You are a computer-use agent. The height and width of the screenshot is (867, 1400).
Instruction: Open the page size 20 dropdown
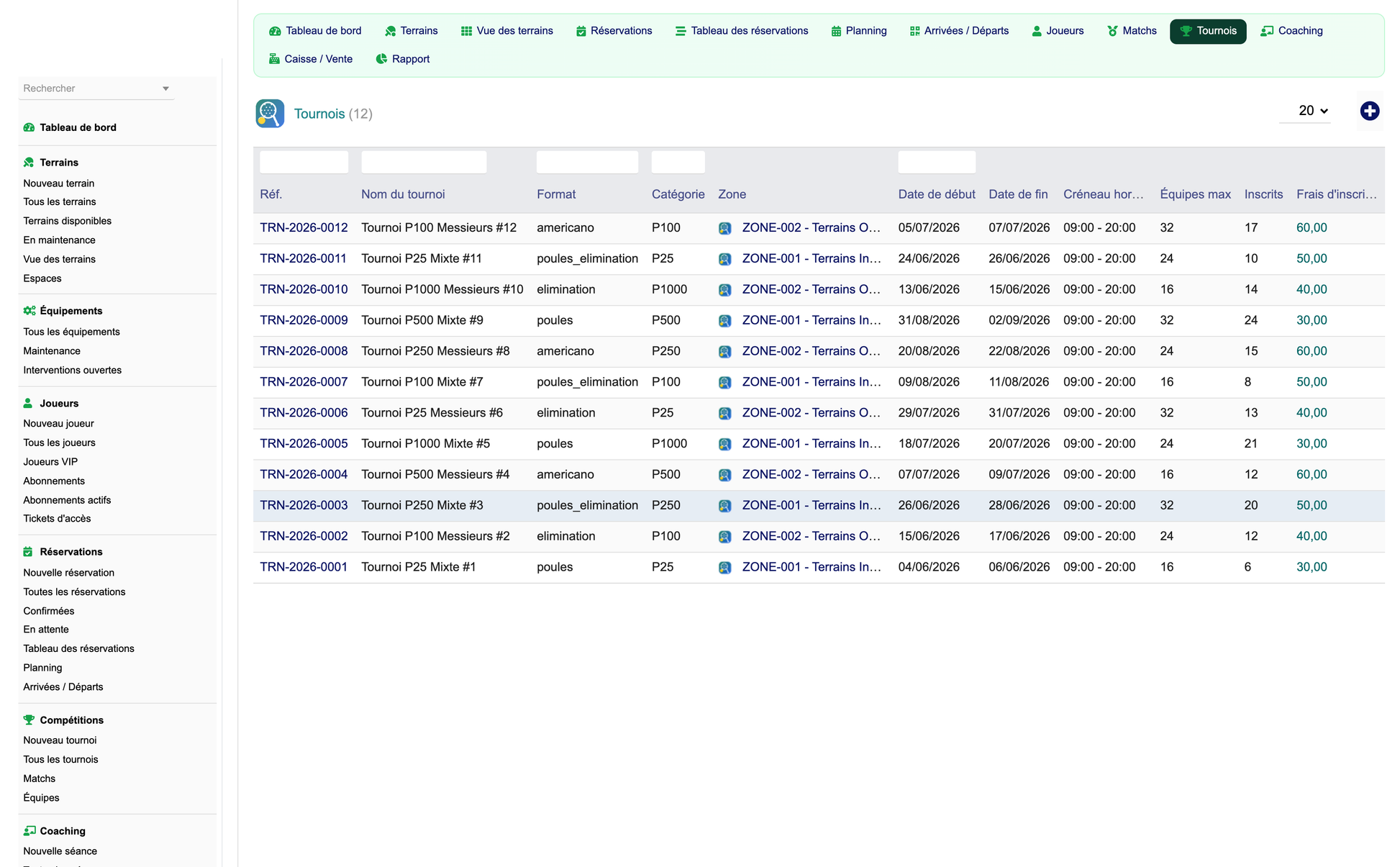(1305, 111)
